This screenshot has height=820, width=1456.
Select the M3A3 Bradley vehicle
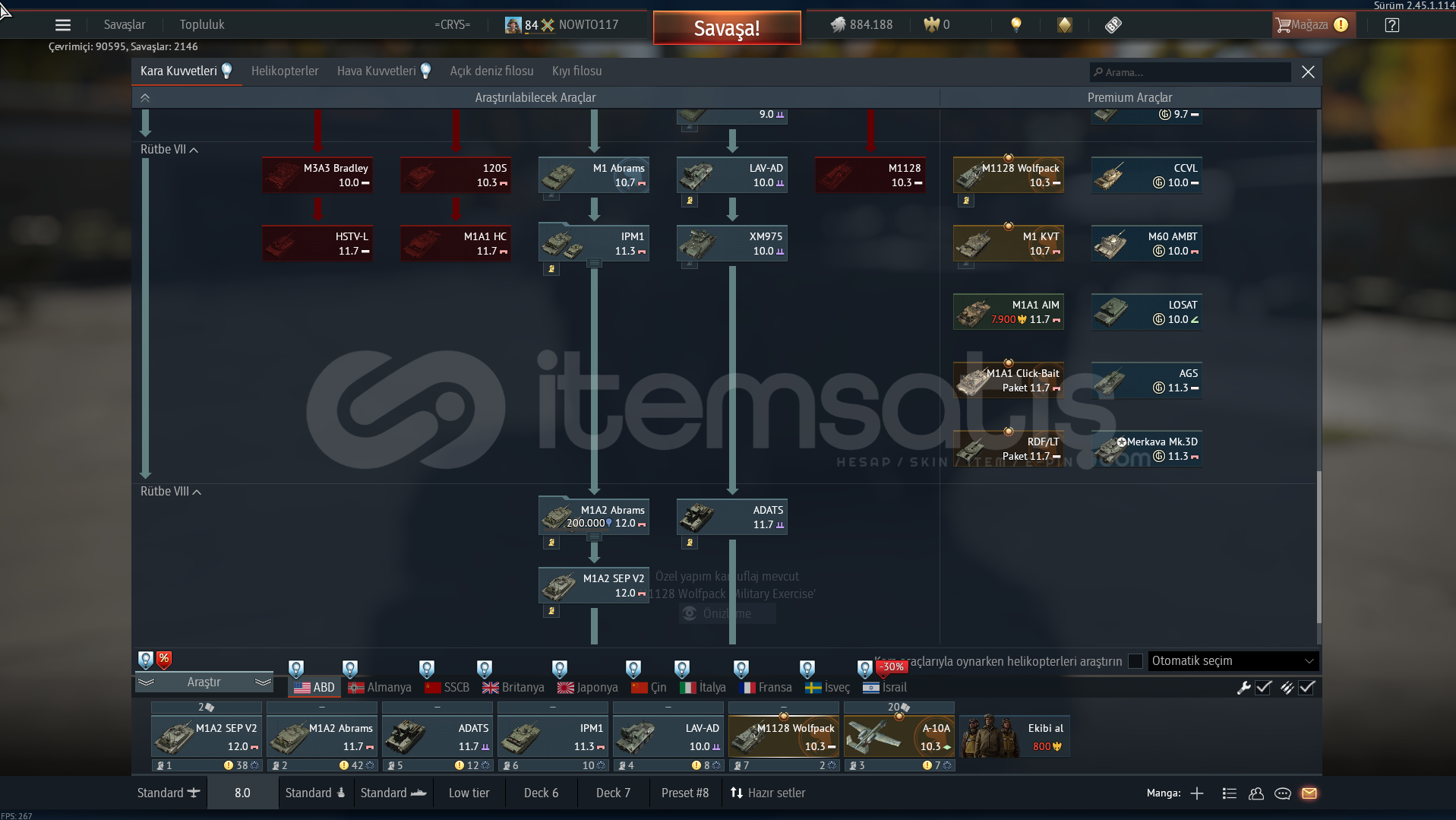tap(317, 175)
